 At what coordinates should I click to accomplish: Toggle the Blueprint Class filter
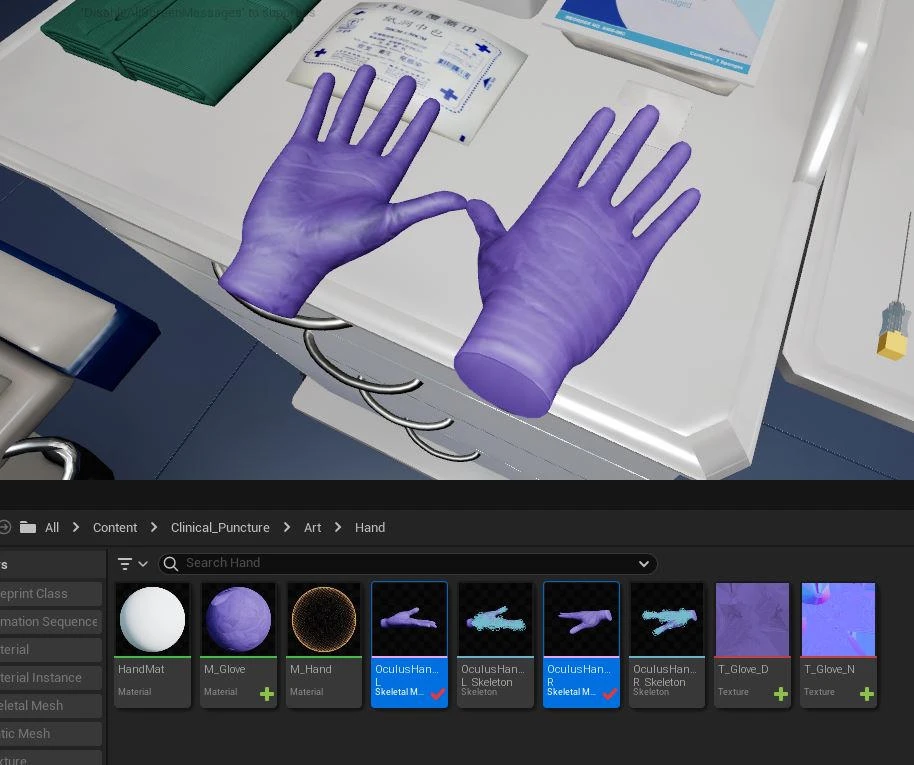tap(51, 594)
